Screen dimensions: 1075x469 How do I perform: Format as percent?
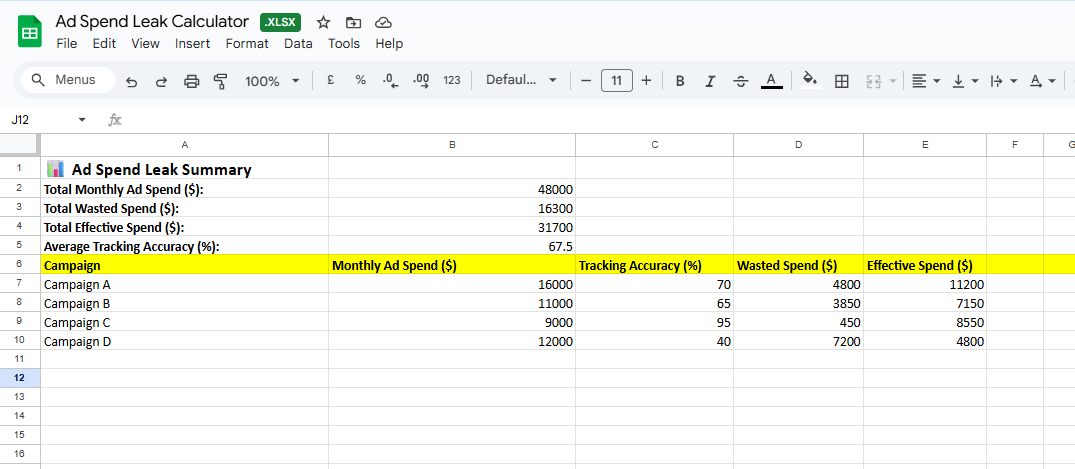coord(361,80)
